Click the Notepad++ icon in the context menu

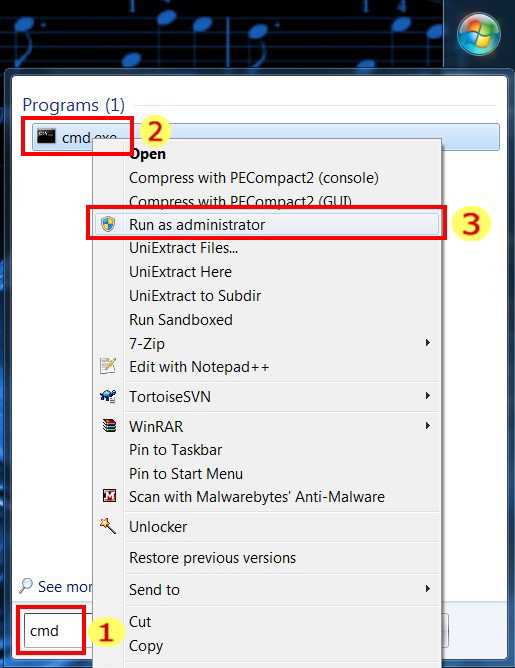click(x=108, y=366)
